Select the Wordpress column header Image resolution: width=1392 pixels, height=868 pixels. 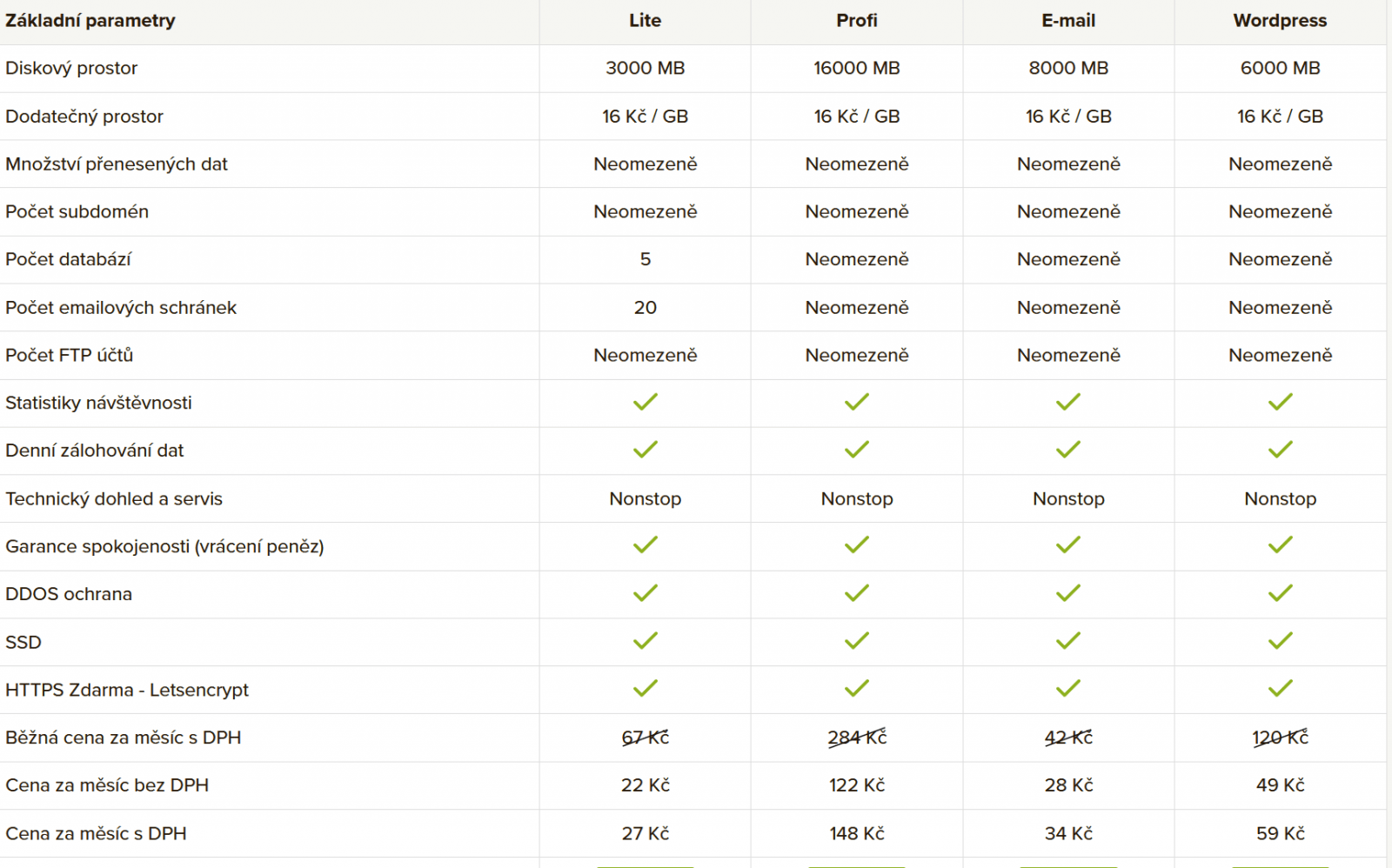click(1281, 21)
